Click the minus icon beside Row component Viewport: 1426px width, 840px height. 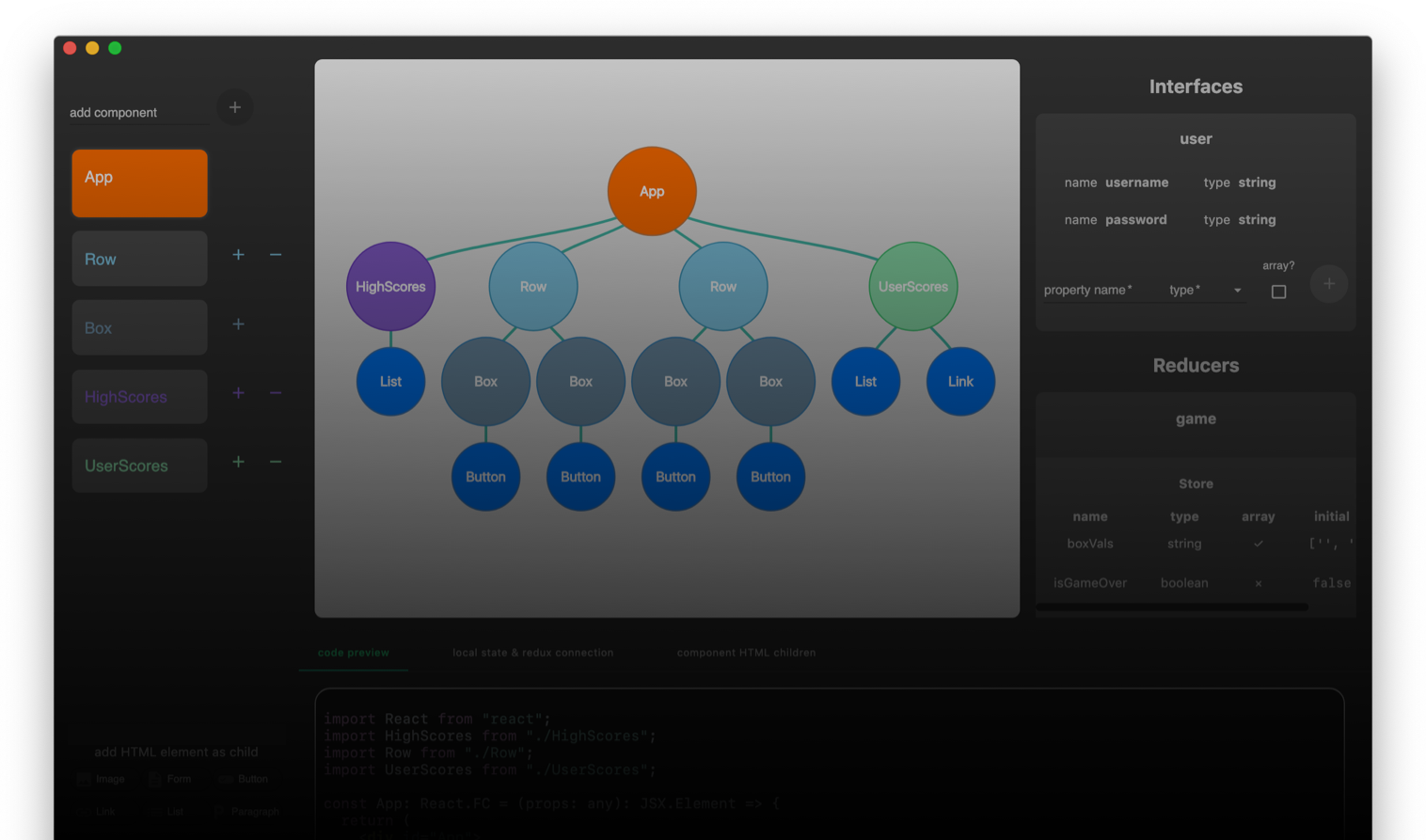coord(276,255)
